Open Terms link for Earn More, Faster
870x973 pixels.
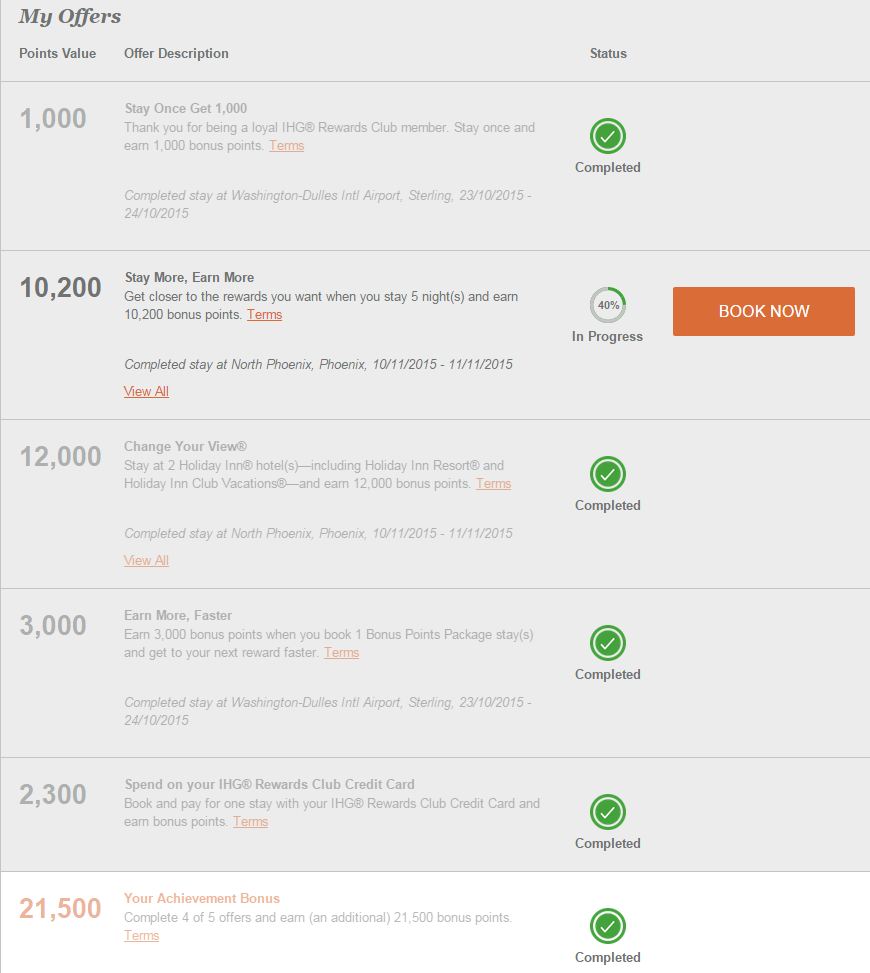pos(341,653)
